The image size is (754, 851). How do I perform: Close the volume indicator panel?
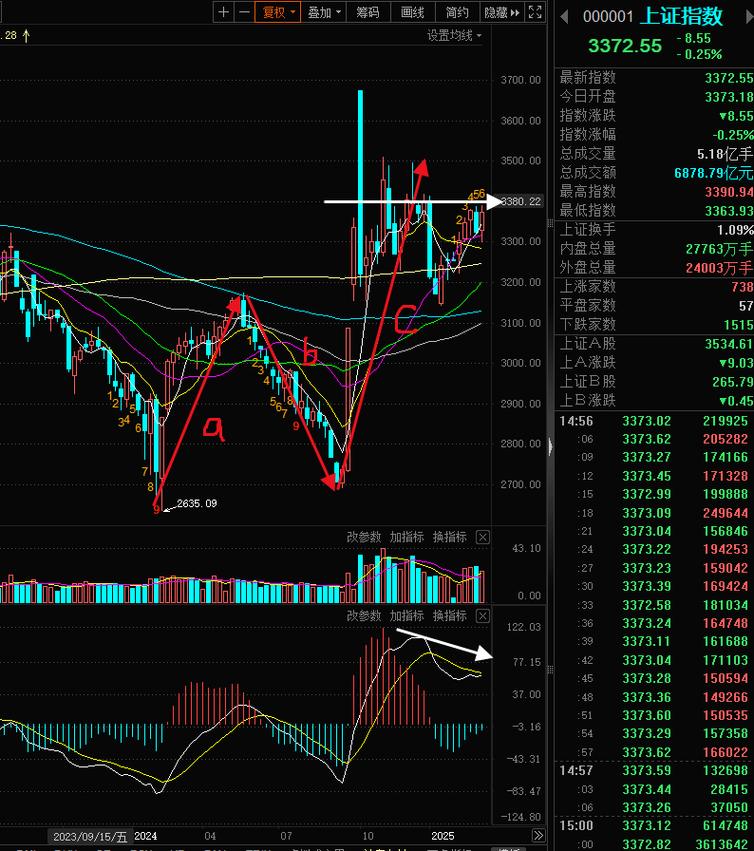pyautogui.click(x=483, y=537)
